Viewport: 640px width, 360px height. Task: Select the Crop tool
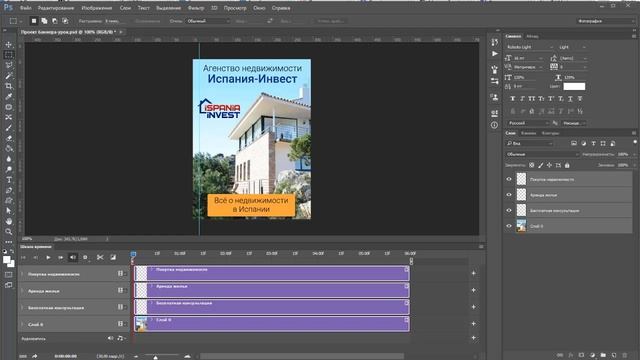pyautogui.click(x=9, y=86)
